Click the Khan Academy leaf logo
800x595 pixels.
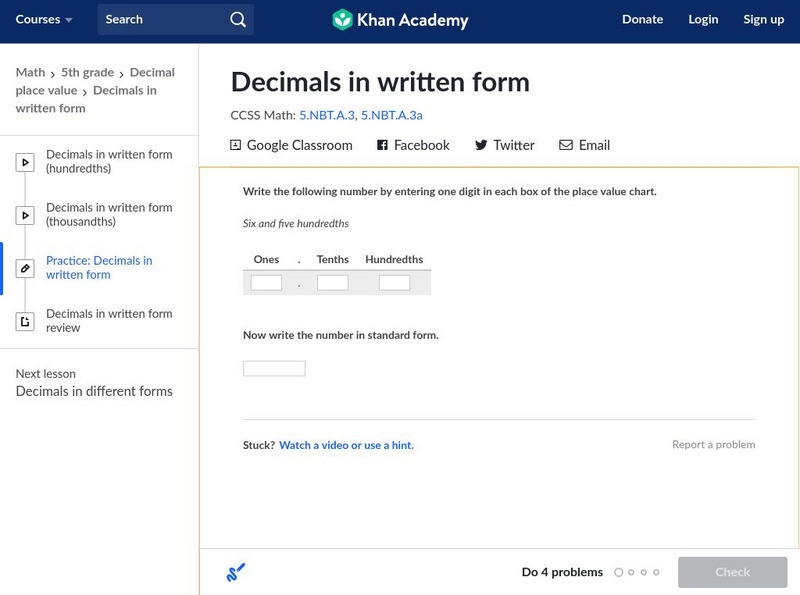[x=344, y=19]
